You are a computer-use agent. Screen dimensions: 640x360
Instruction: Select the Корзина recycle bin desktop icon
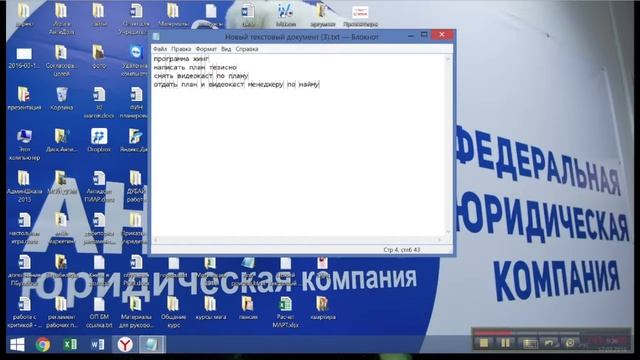click(x=62, y=99)
